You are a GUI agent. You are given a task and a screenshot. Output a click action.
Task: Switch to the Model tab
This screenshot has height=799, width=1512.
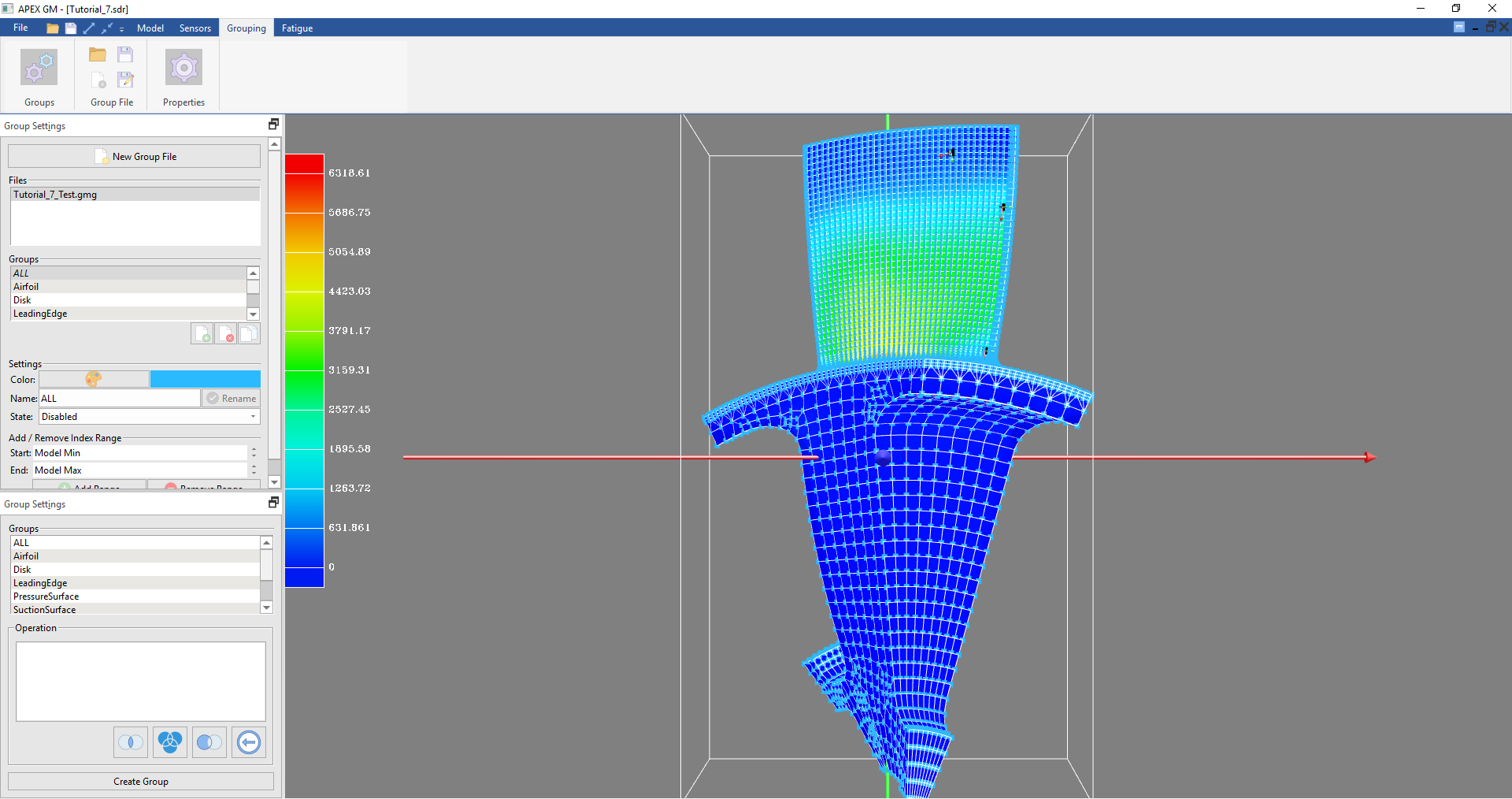click(150, 28)
